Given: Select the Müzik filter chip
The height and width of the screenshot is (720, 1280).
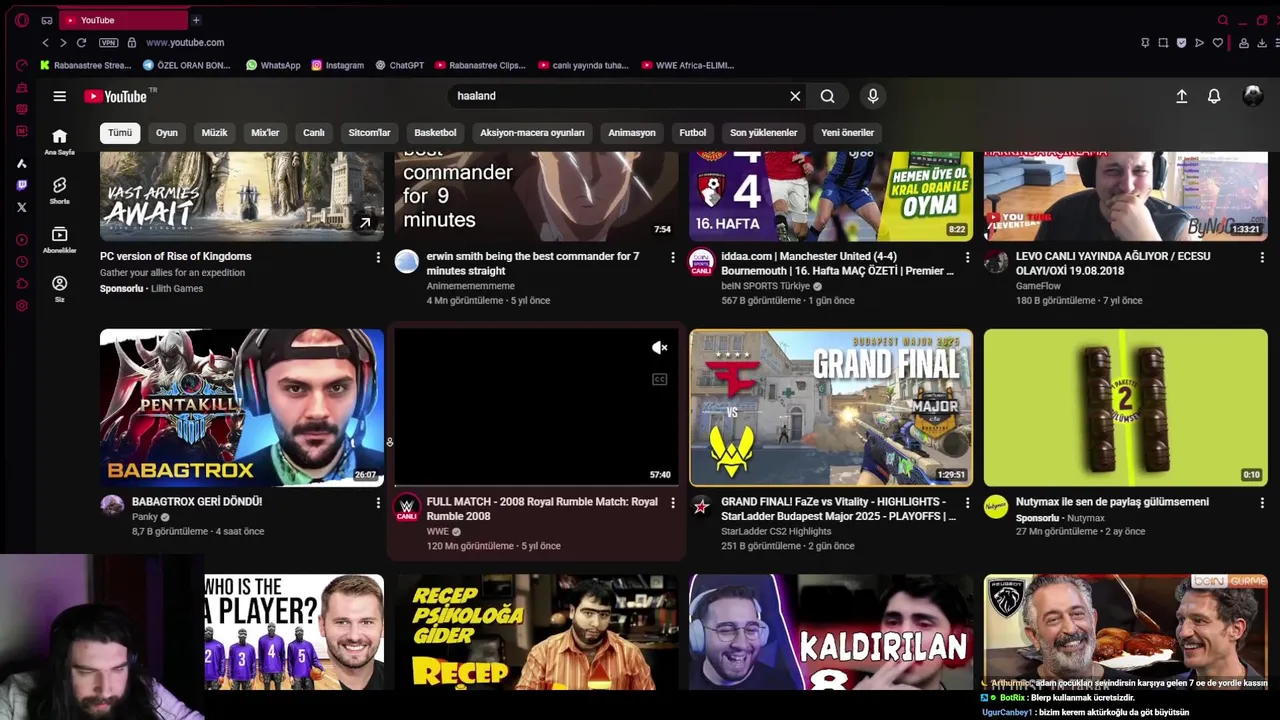Looking at the screenshot, I should click(215, 132).
